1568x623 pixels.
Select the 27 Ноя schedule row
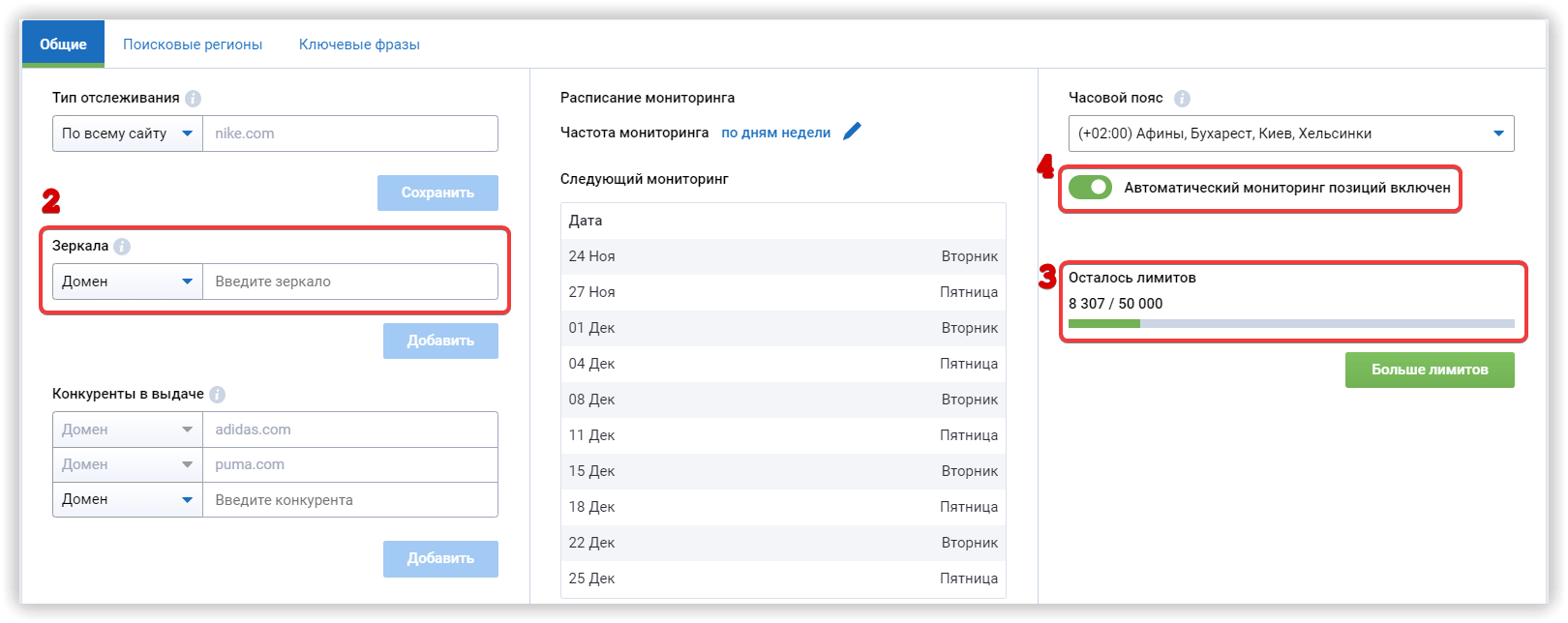pyautogui.click(x=783, y=292)
